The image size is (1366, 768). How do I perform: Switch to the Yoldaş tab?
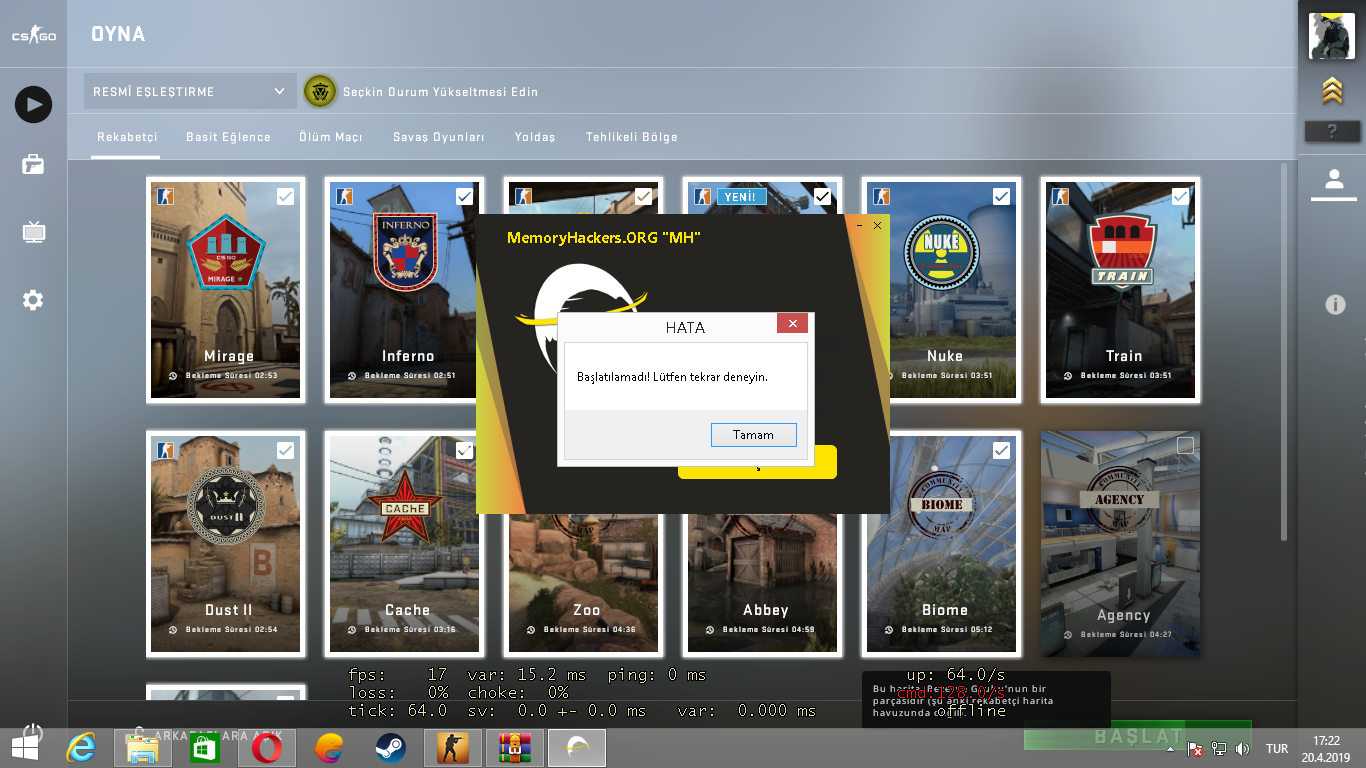point(535,137)
